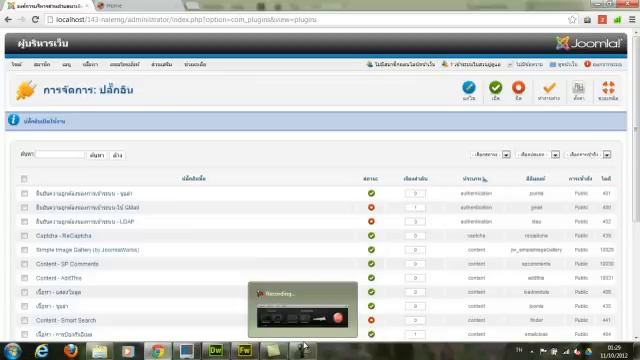The image size is (640, 360).
Task: Click the blue info icon in message bar
Action: 13,120
